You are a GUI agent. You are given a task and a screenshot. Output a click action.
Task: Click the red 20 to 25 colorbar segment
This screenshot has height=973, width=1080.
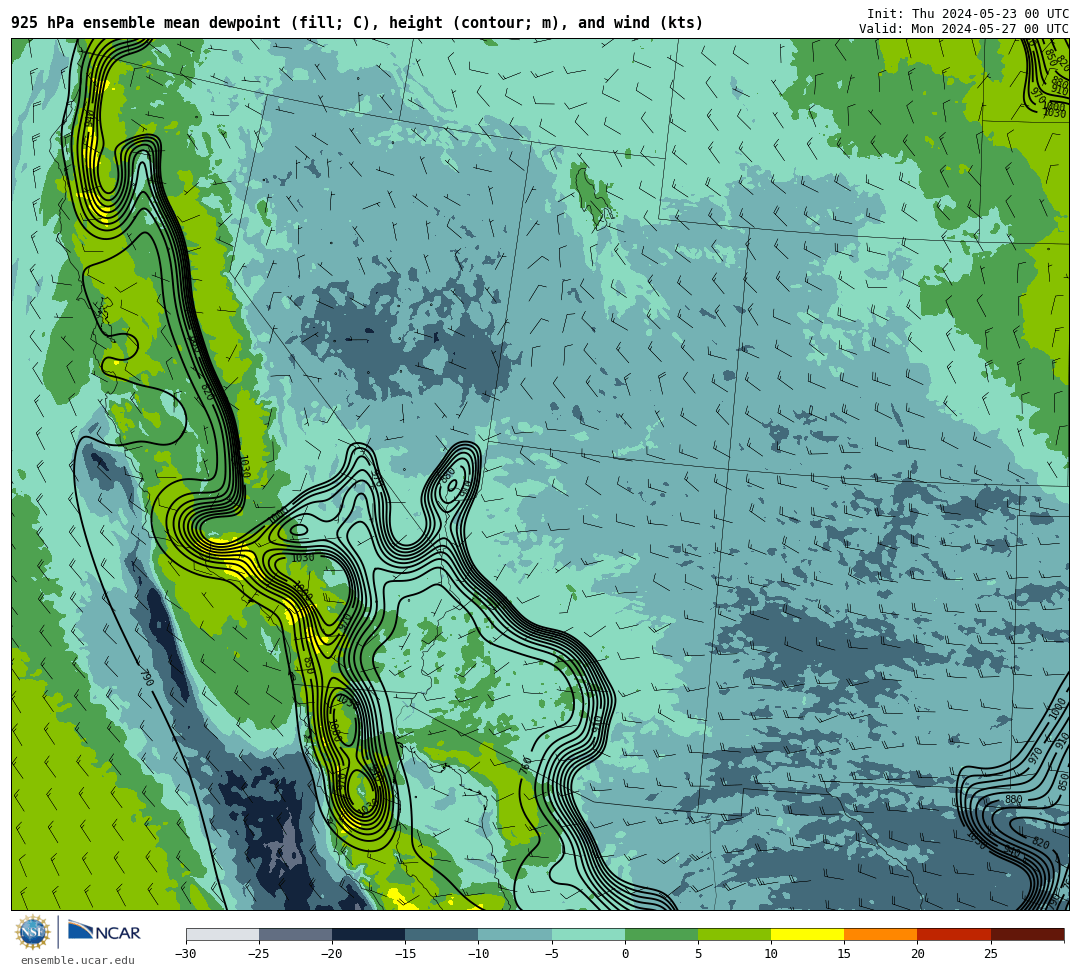[x=954, y=934]
